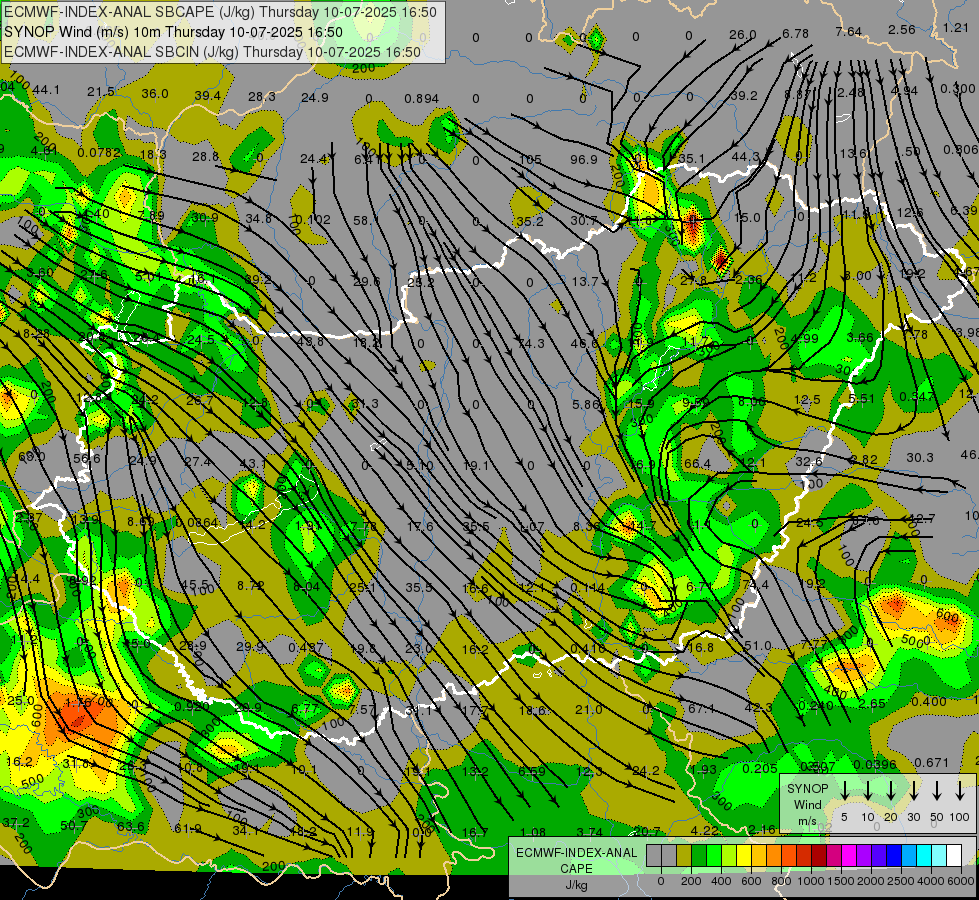Click the SBCIN title line
Image resolution: width=979 pixels, height=900 pixels.
(x=212, y=52)
